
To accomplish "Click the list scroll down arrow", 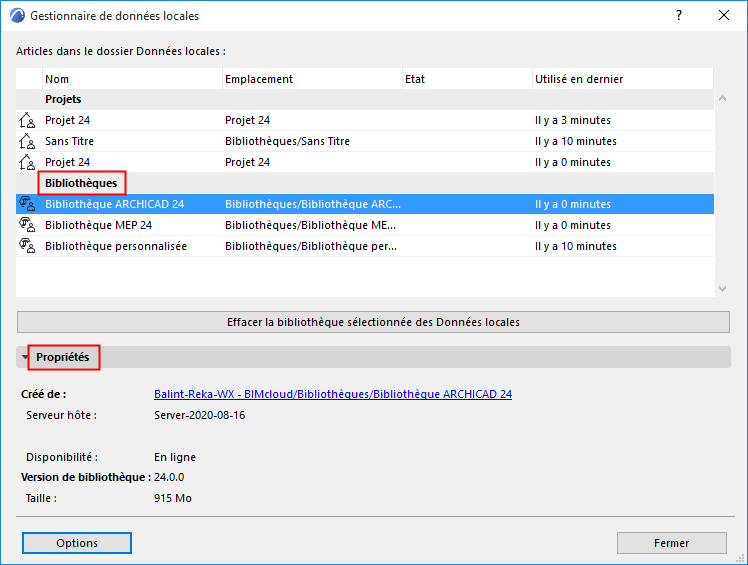I will 722,289.
